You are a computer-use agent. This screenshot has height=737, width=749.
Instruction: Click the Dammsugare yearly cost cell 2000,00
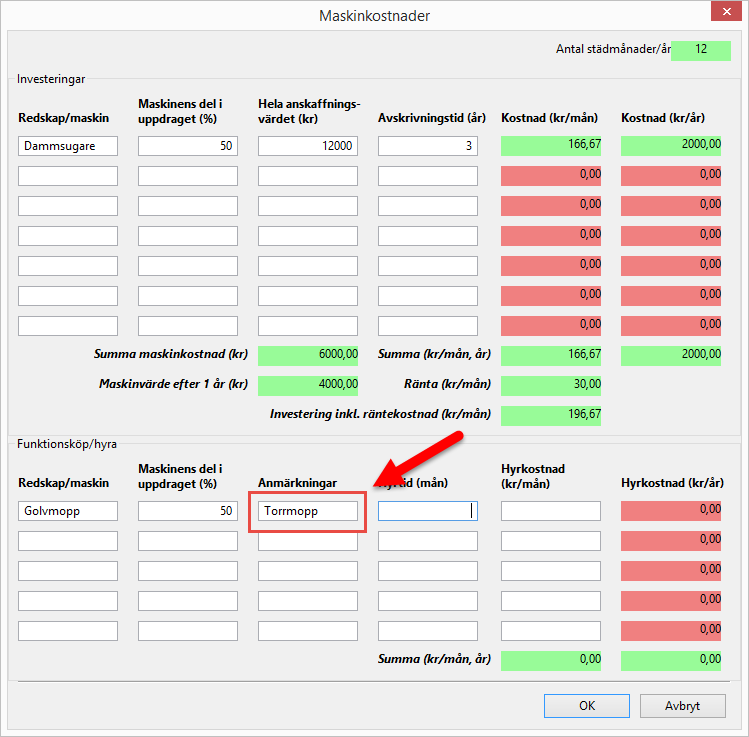pos(670,146)
